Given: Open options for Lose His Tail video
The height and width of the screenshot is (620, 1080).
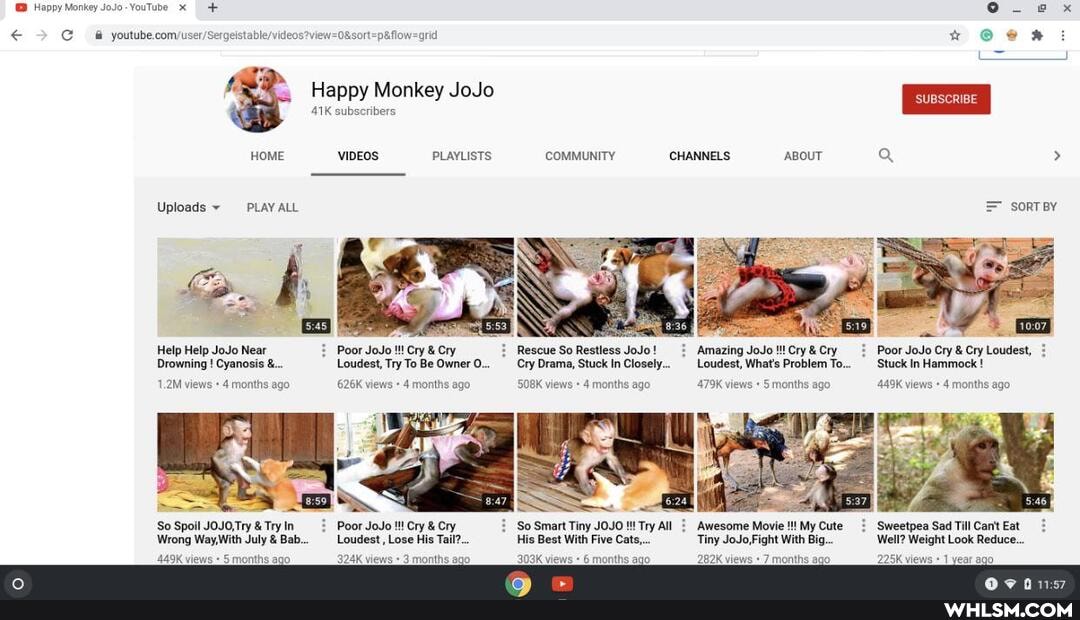Looking at the screenshot, I should 503,526.
